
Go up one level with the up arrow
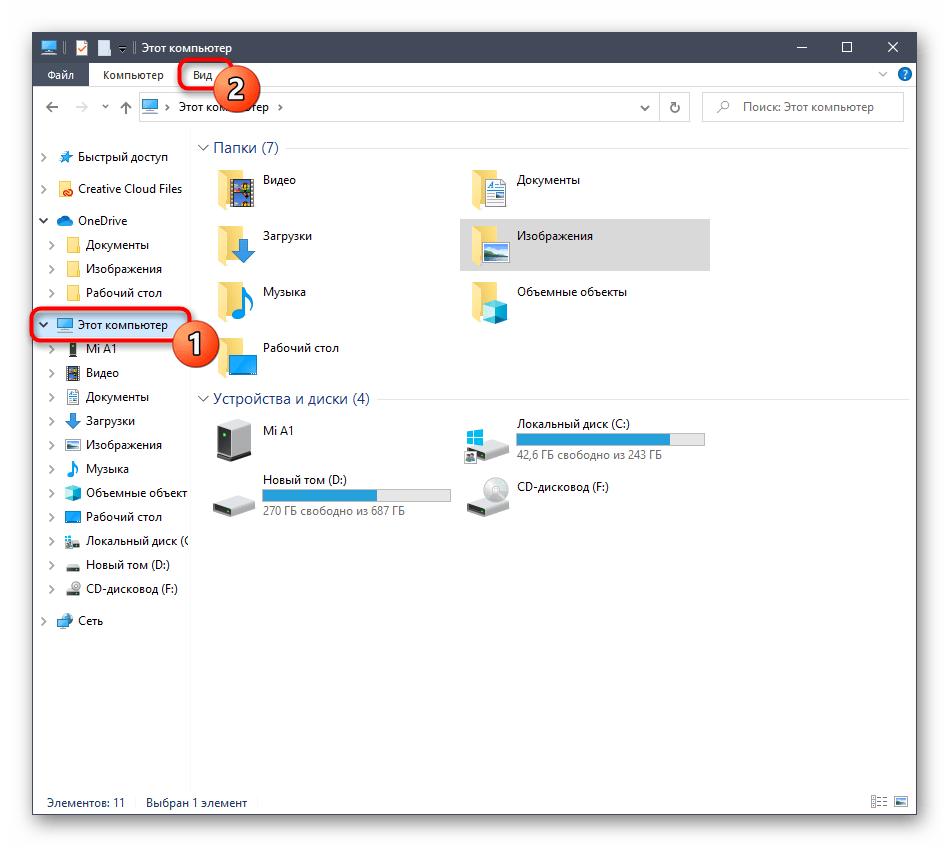(126, 107)
